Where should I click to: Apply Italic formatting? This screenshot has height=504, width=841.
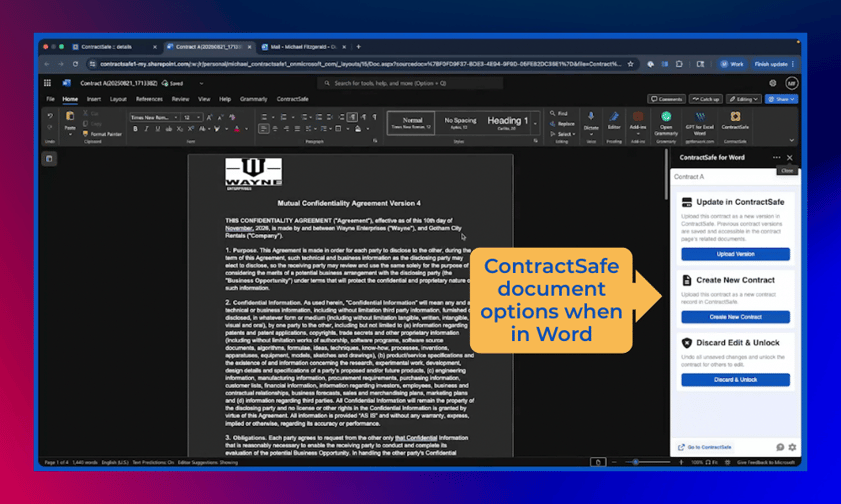tap(146, 129)
